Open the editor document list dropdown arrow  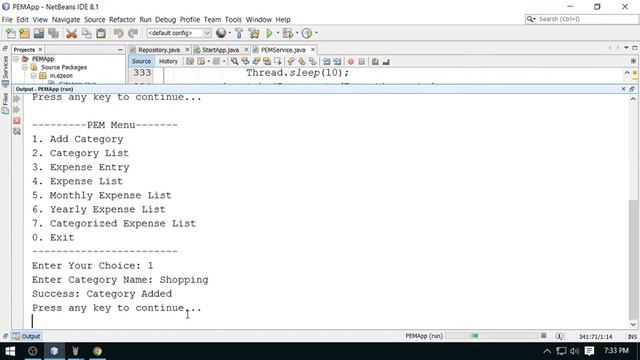point(627,48)
